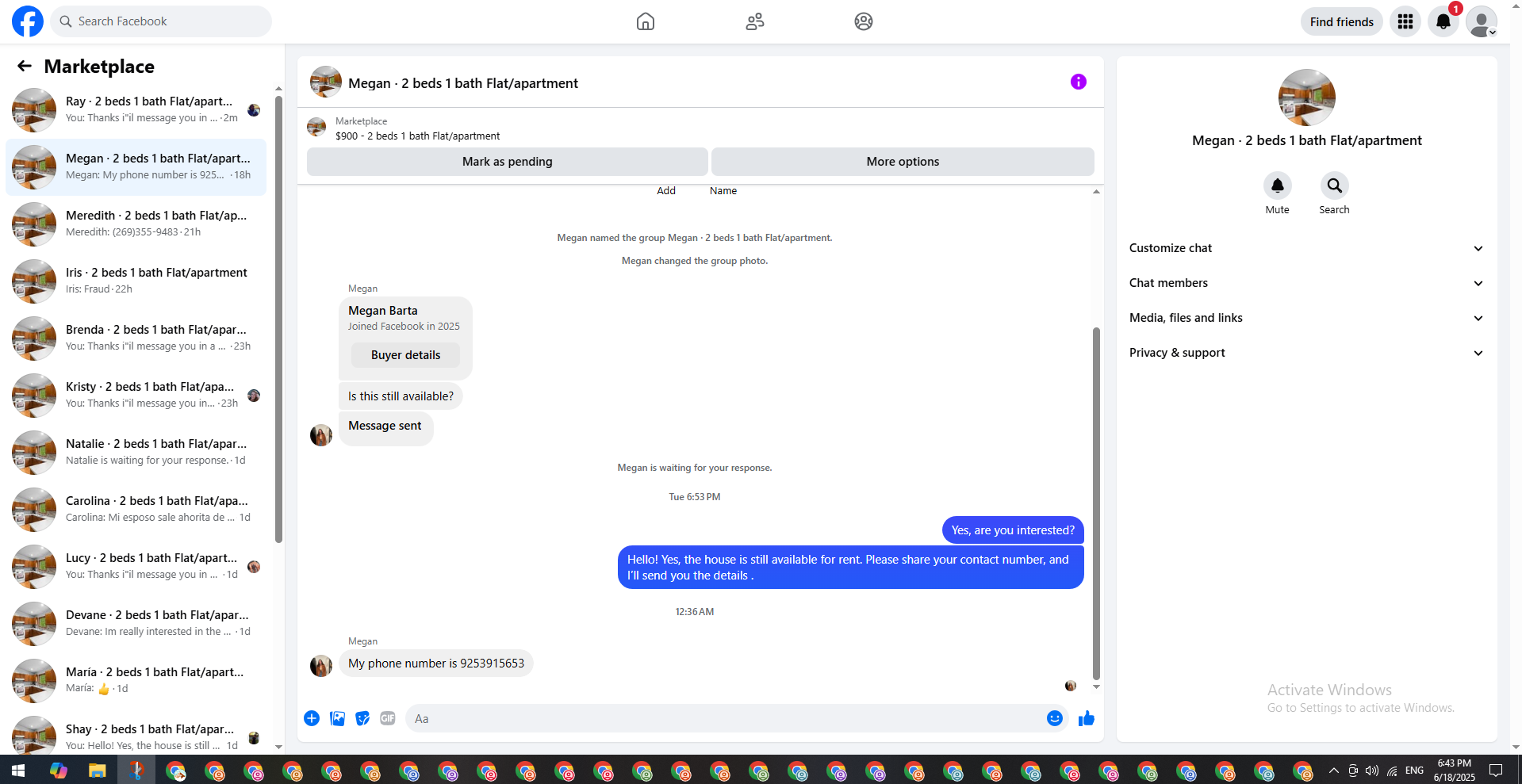Expand Media, files and links section

coord(1306,318)
